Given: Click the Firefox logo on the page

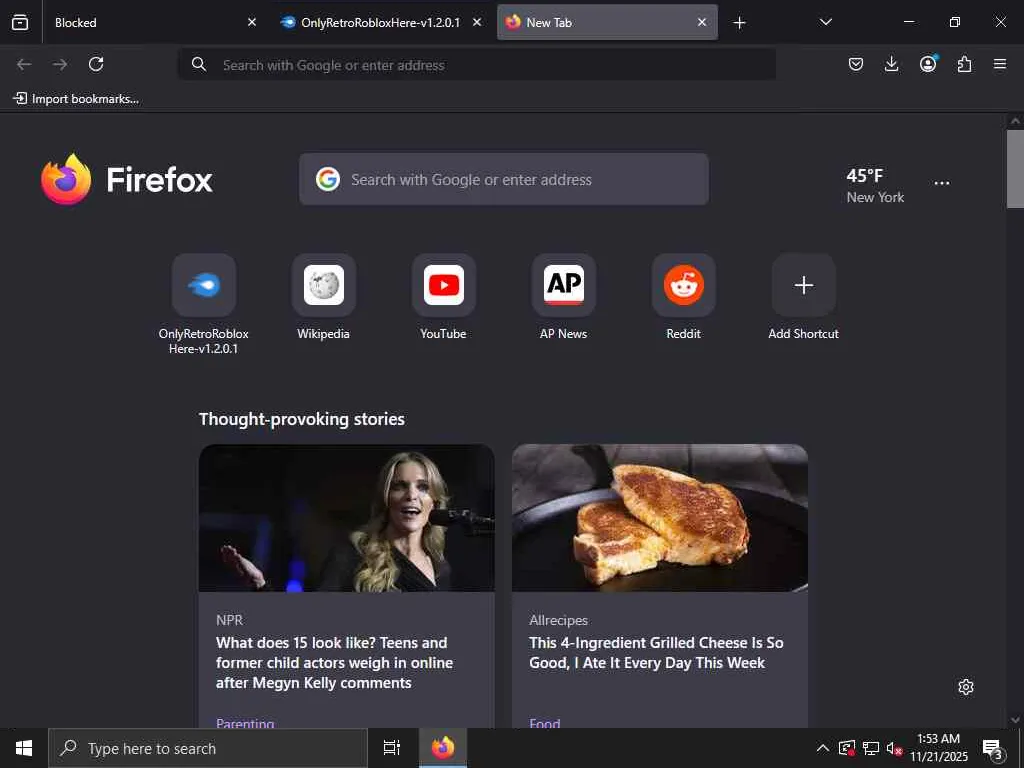Looking at the screenshot, I should tap(127, 179).
